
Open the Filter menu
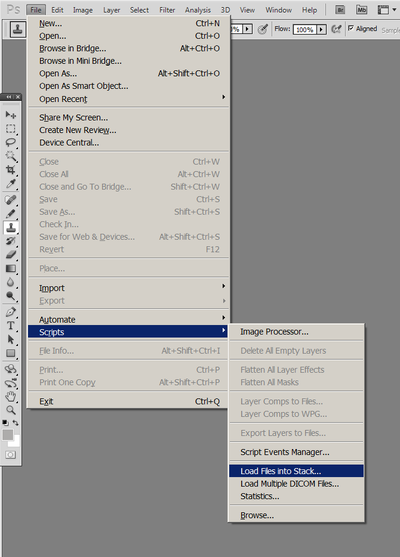[167, 10]
